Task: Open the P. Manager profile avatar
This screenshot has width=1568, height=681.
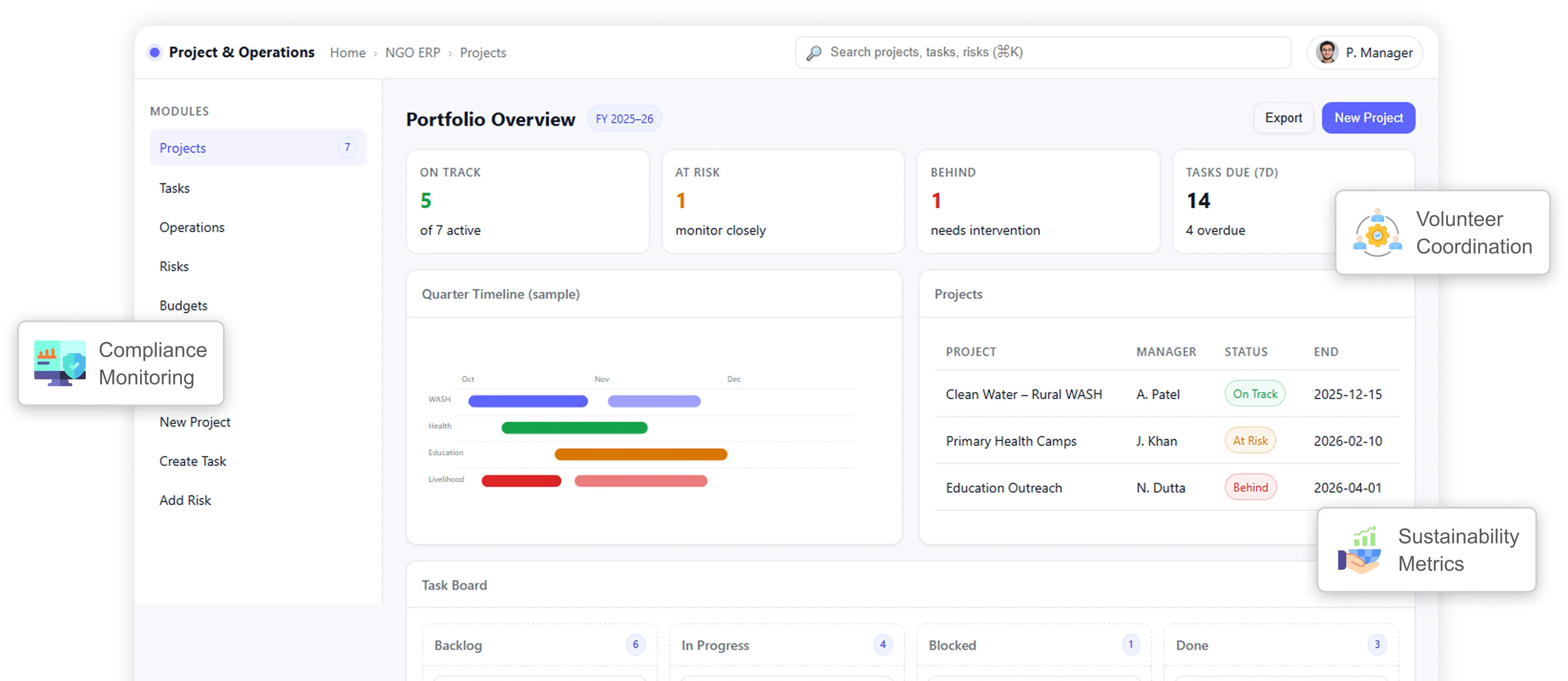Action: pos(1329,52)
